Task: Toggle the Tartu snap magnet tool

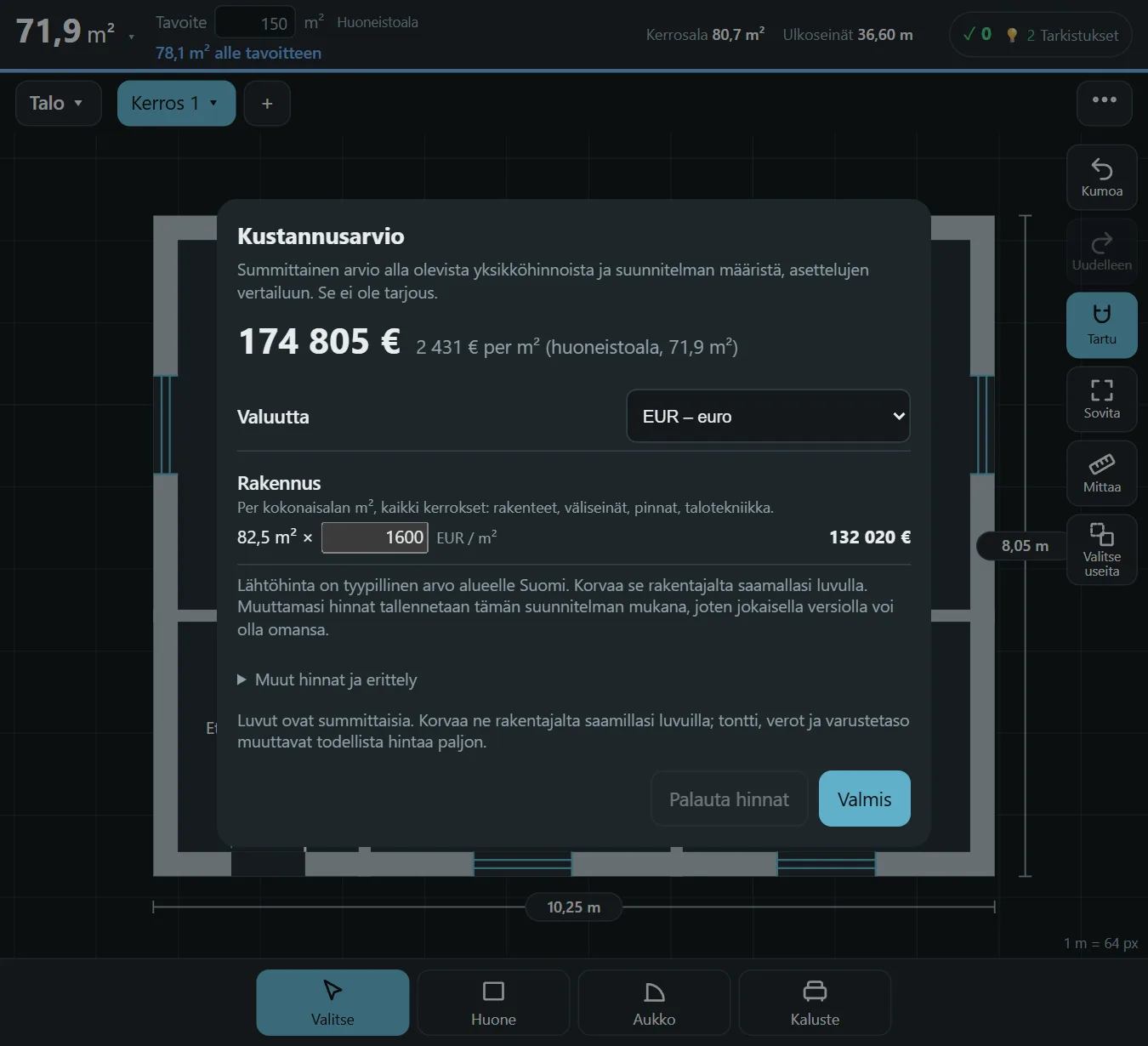Action: coord(1101,325)
